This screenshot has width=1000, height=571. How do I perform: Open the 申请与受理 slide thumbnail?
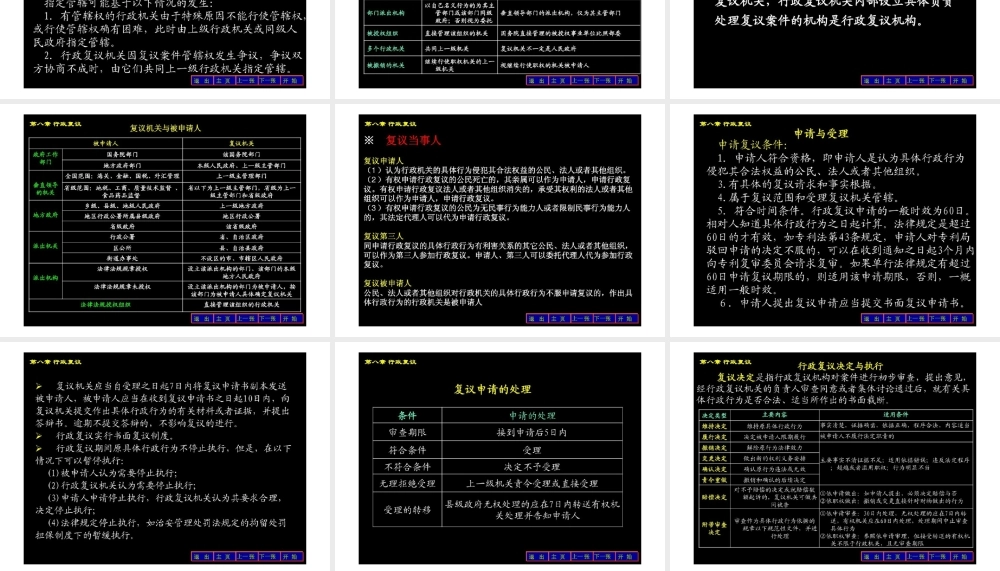click(x=835, y=220)
